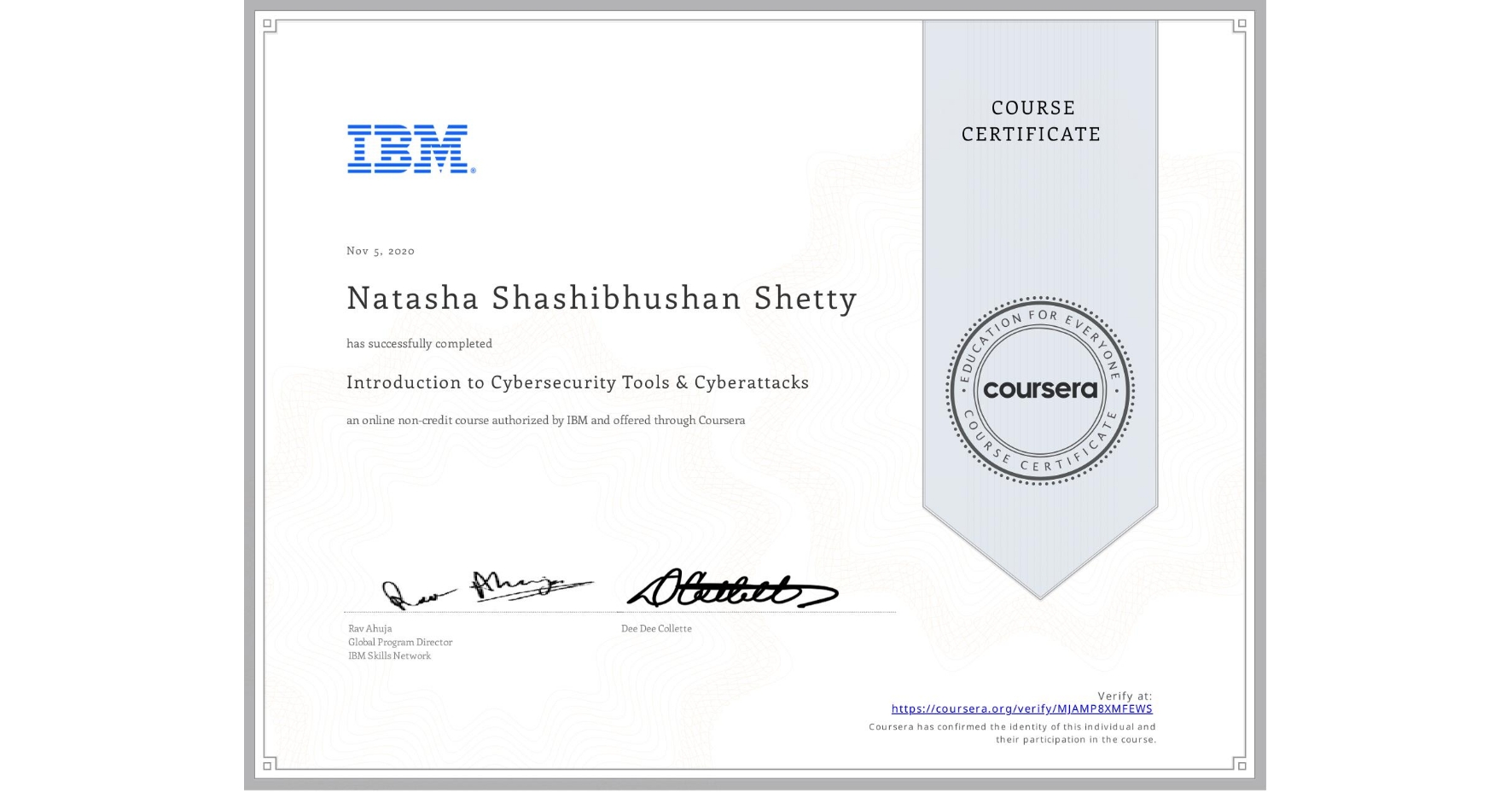Image resolution: width=1512 pixels, height=792 pixels.
Task: Select the name Natasha Shashibhushan Shetty
Action: 602,298
